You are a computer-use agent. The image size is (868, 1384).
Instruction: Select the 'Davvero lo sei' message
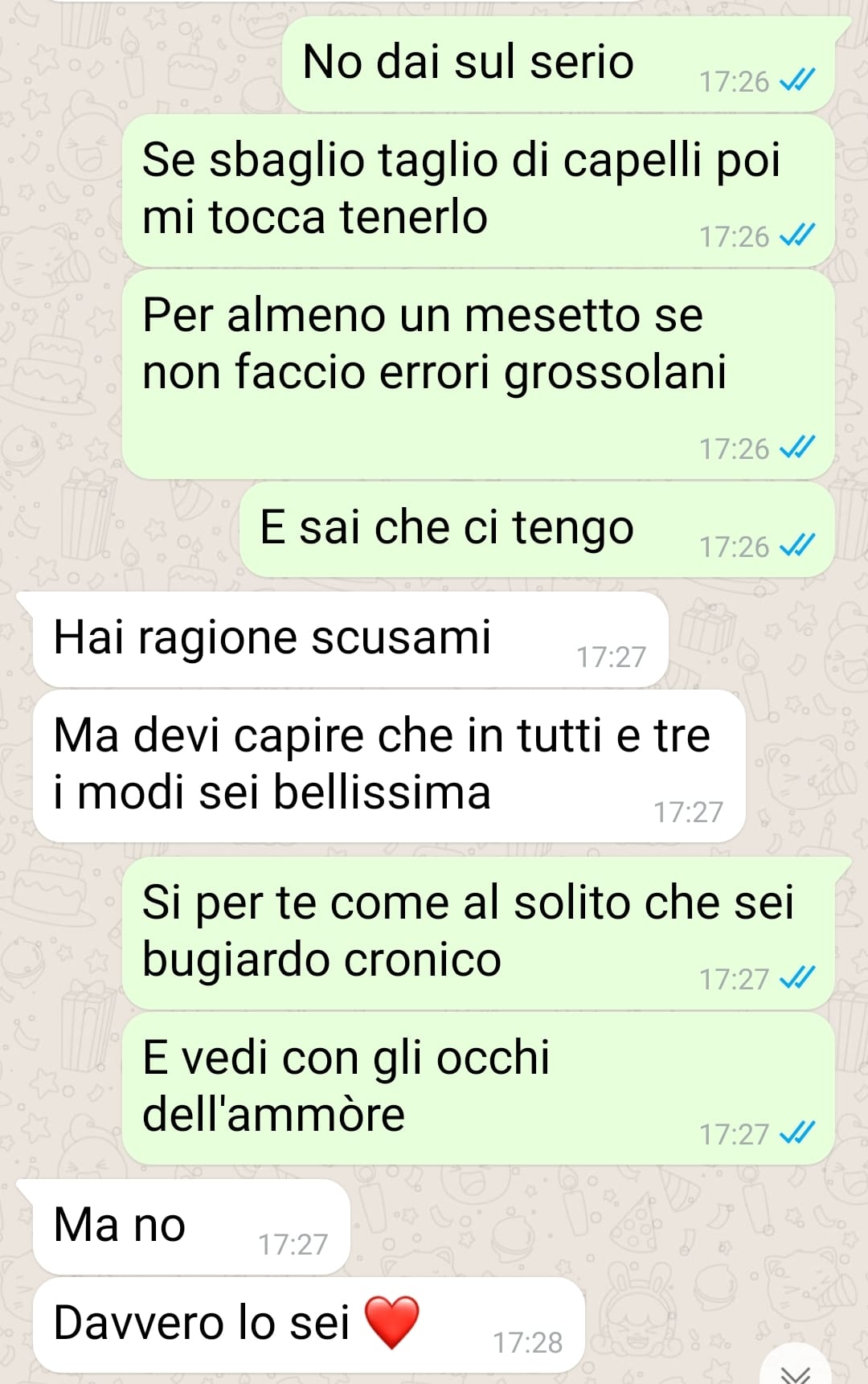click(x=309, y=1325)
